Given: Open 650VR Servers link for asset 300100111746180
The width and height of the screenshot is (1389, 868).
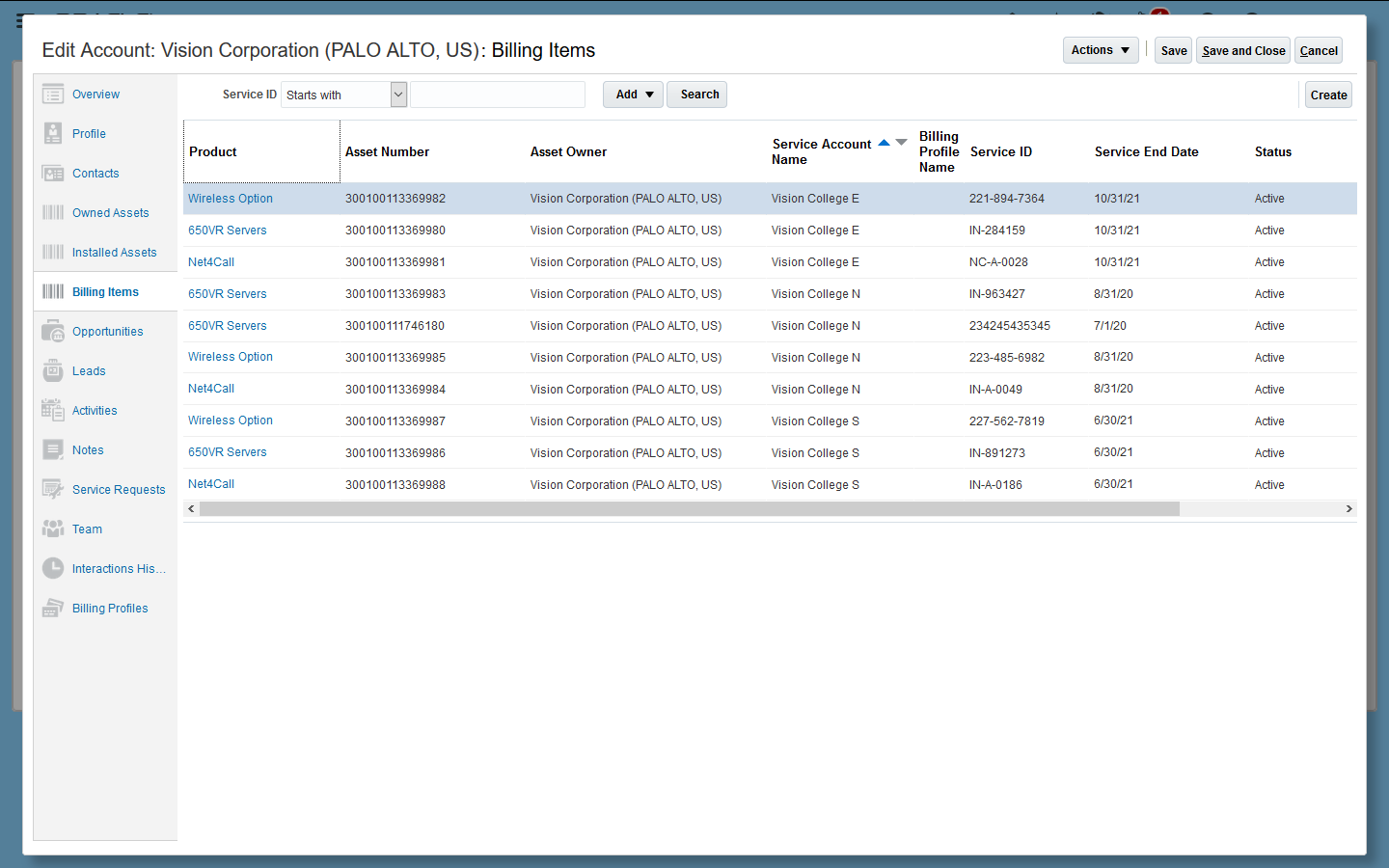Looking at the screenshot, I should pyautogui.click(x=228, y=326).
